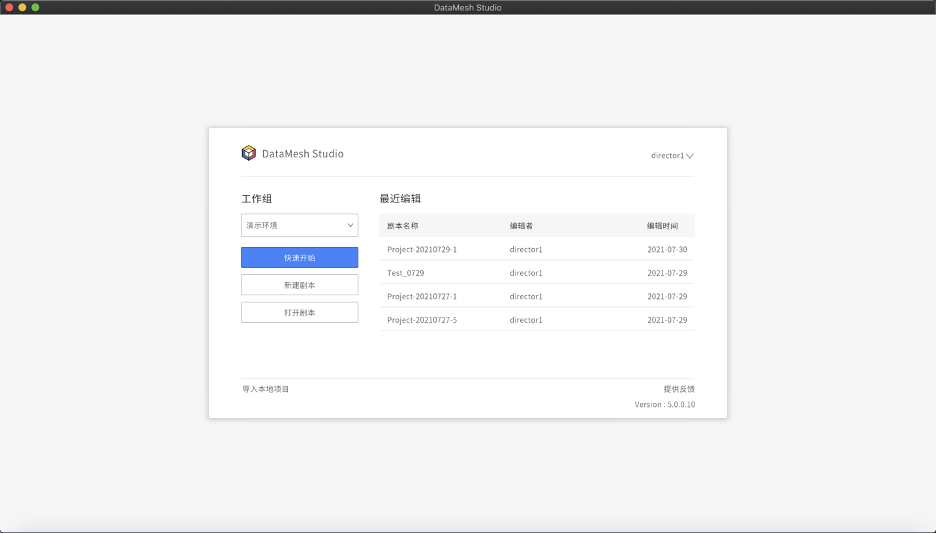Click the 打开剧本 button
Viewport: 936px width, 534px height.
300,313
